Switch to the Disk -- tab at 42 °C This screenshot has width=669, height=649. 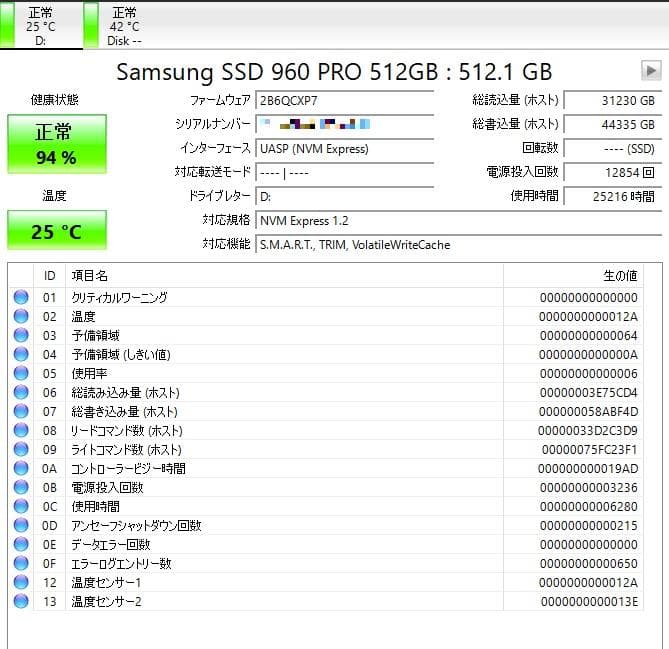124,26
